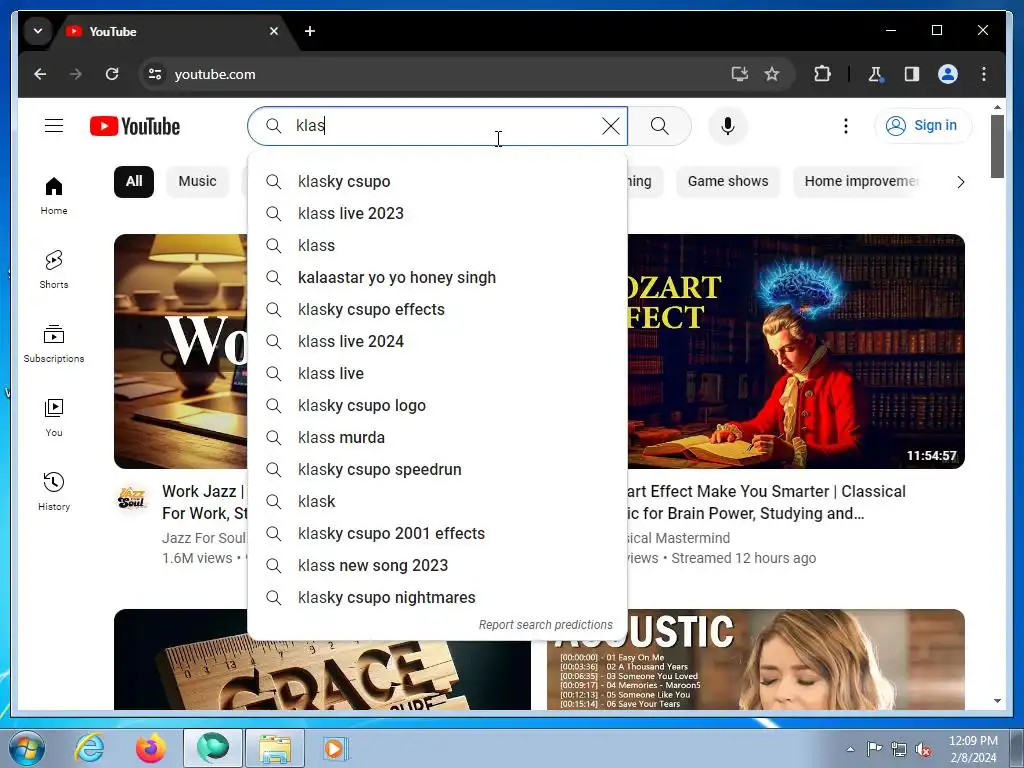The image size is (1024, 768).
Task: Choose suggestion 'klass'
Action: pyautogui.click(x=438, y=246)
